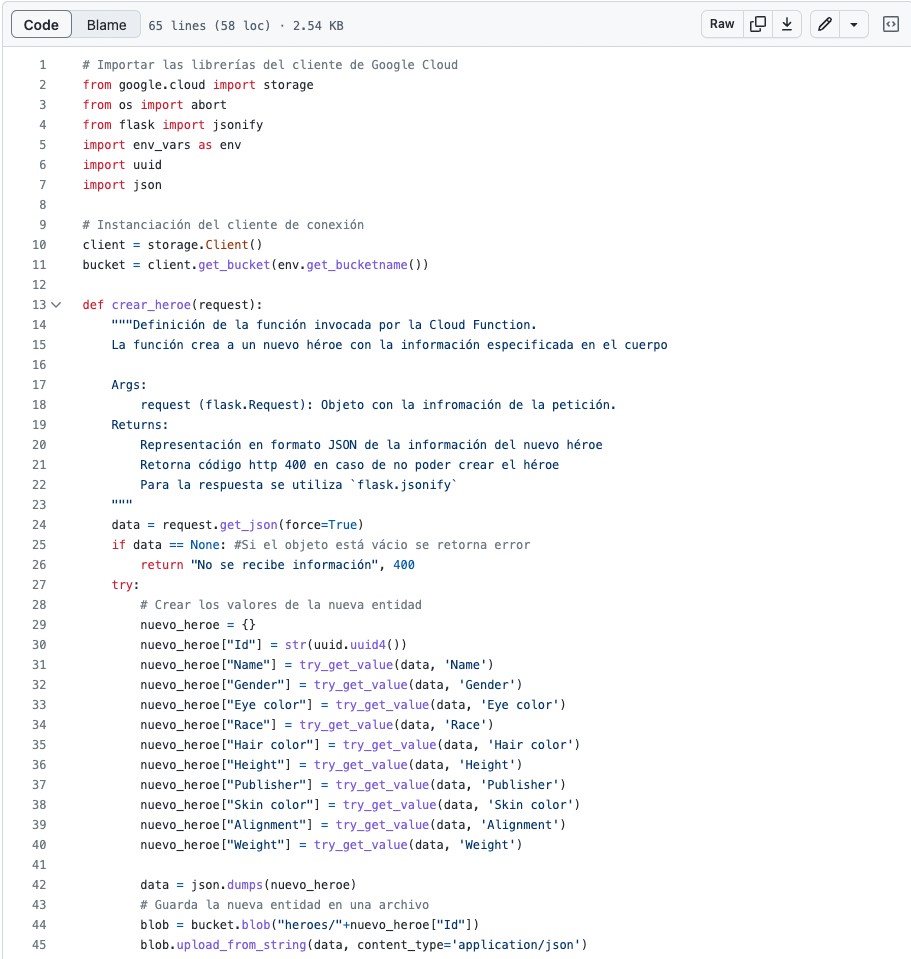This screenshot has height=959, width=911.
Task: Click the 'No se recibe información' string
Action: (285, 565)
